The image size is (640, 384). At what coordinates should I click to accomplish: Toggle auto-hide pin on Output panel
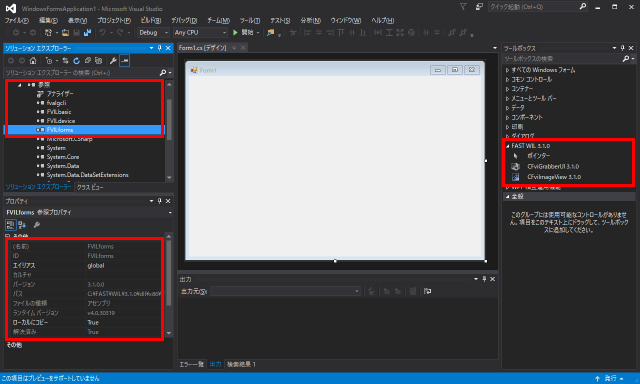point(484,279)
